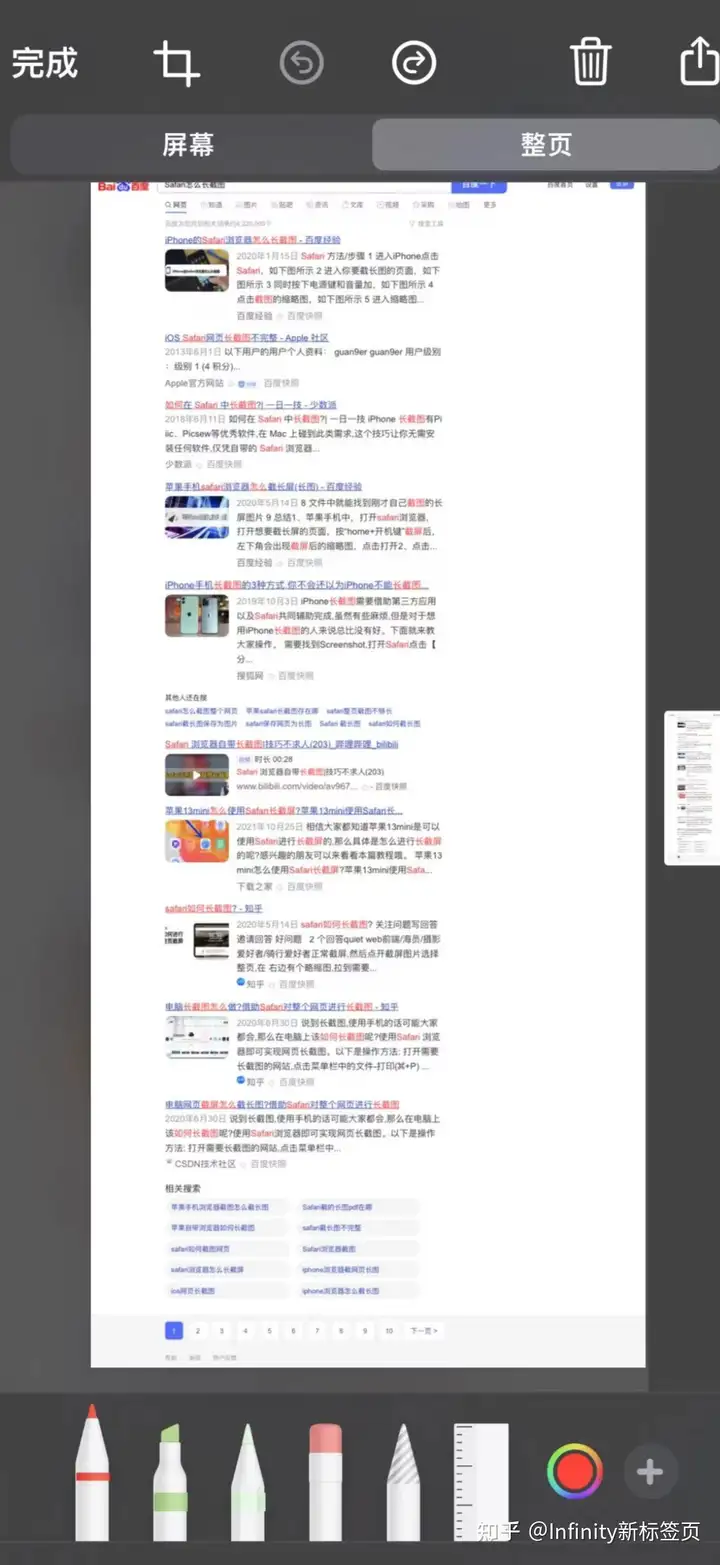
Task: Click the 'ios网页长截图' related search
Action: click(x=227, y=1291)
